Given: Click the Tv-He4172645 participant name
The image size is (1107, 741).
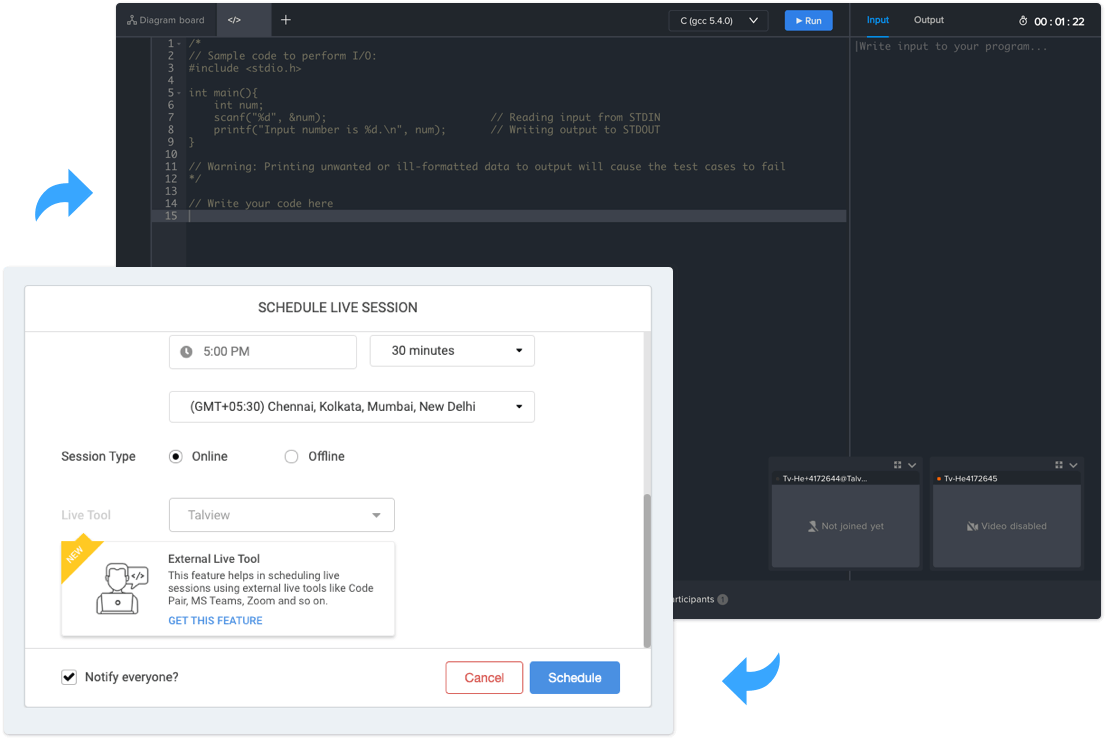Looking at the screenshot, I should pos(970,478).
